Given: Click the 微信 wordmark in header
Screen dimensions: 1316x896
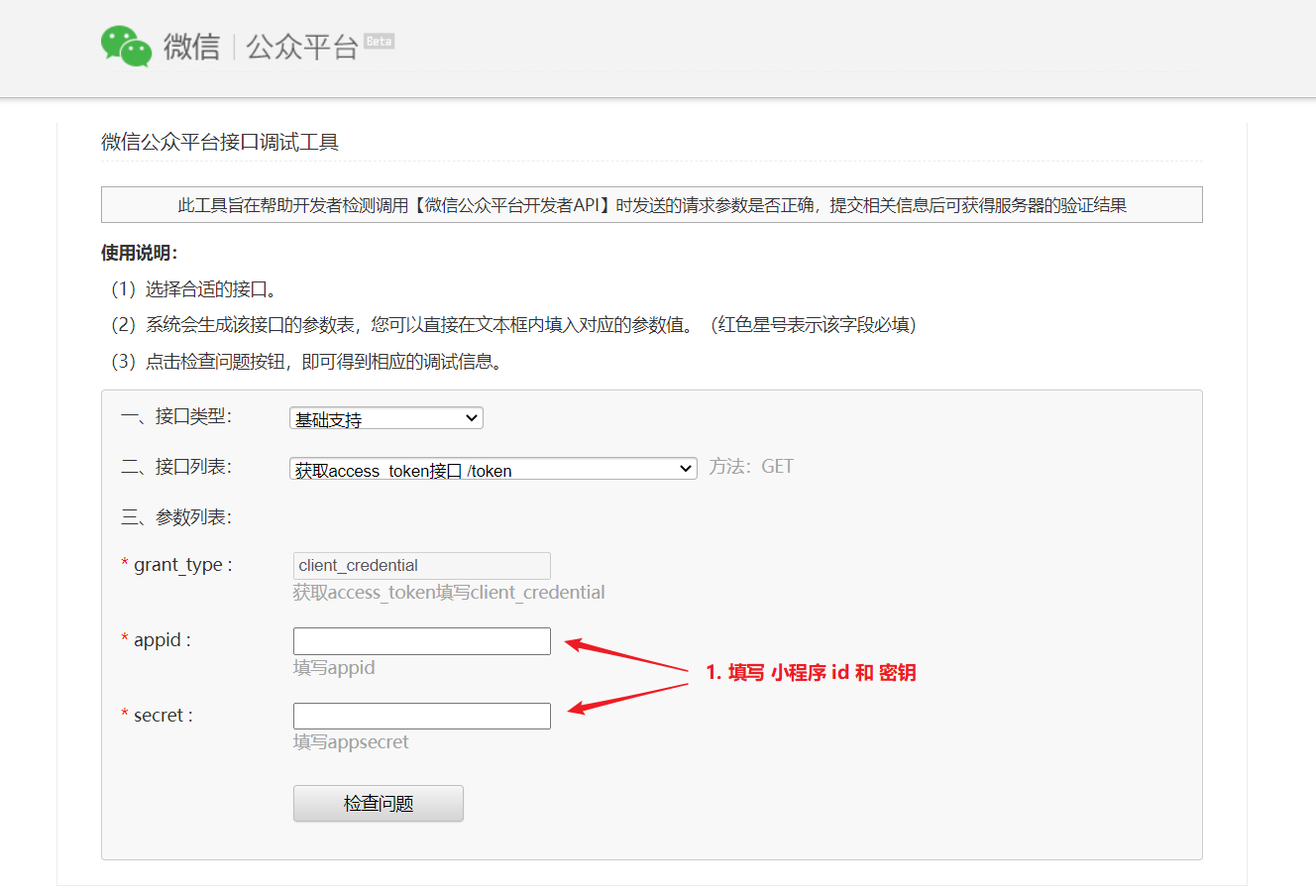Looking at the screenshot, I should click(191, 47).
